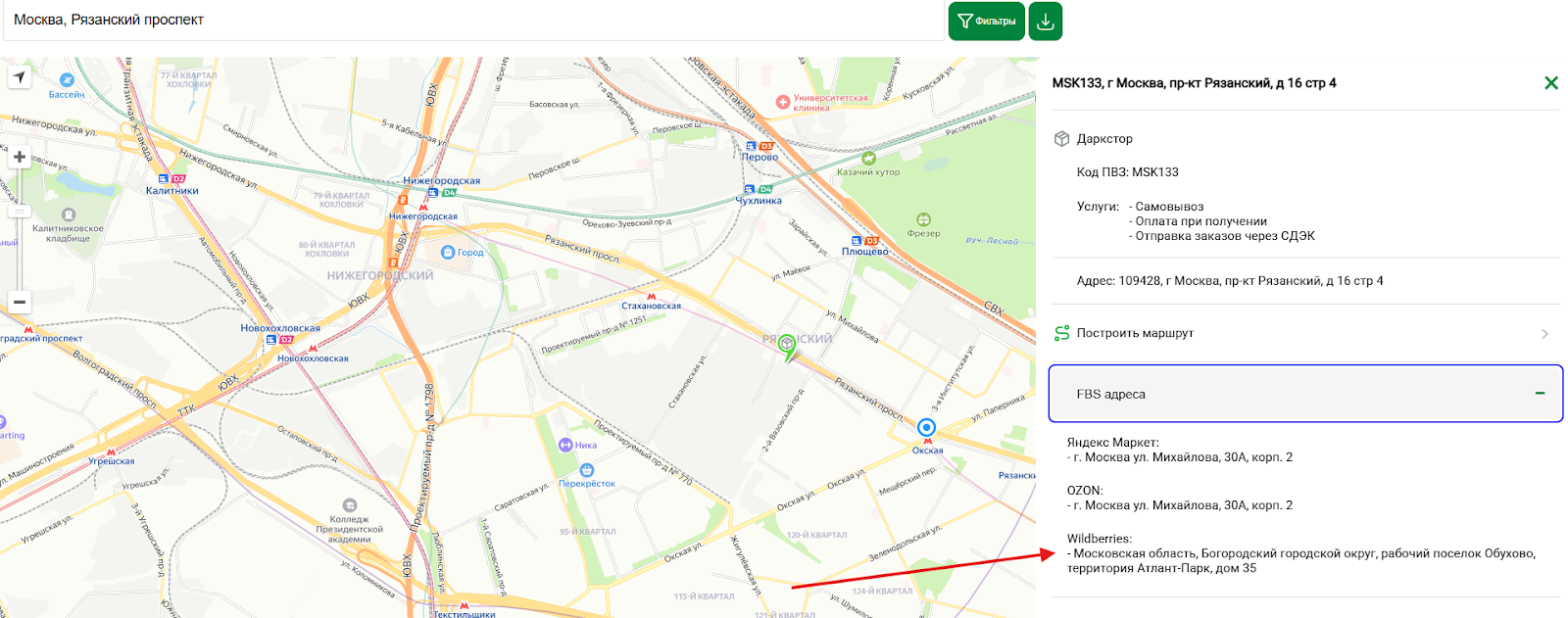Click the Перекрёсток store icon
This screenshot has width=1568, height=618.
point(587,471)
